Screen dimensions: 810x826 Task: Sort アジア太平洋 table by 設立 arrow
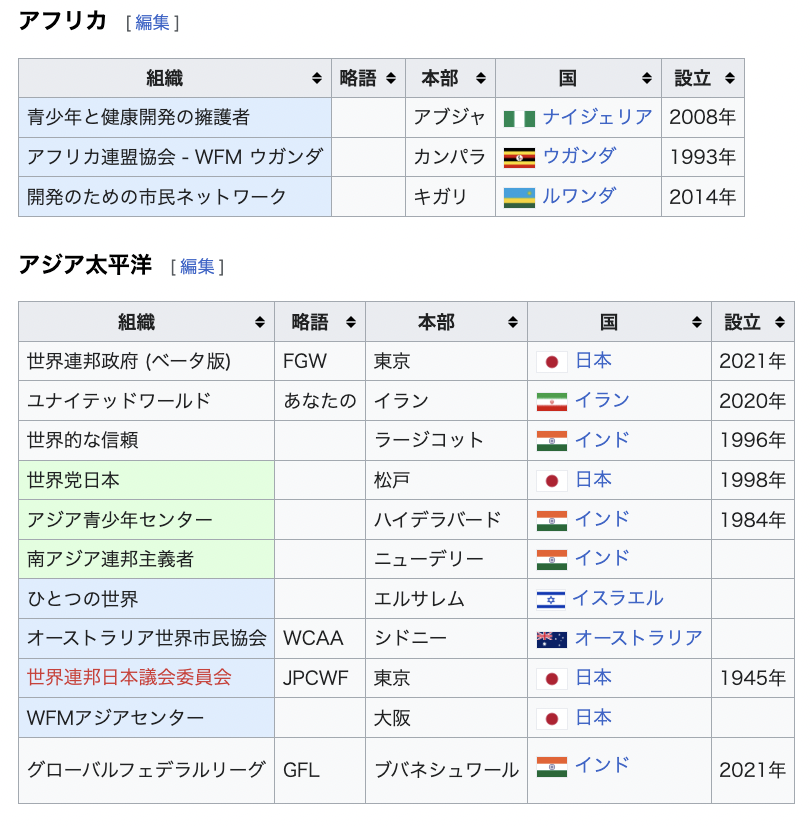point(779,322)
